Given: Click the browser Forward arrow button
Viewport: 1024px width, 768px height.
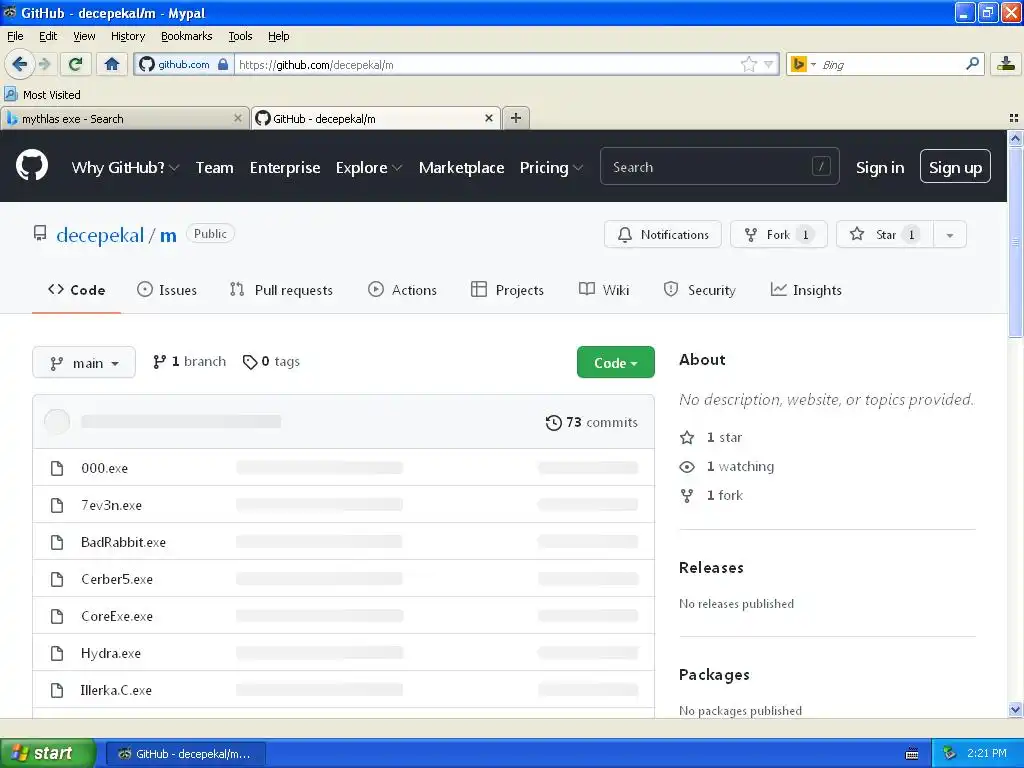Looking at the screenshot, I should click(x=44, y=64).
